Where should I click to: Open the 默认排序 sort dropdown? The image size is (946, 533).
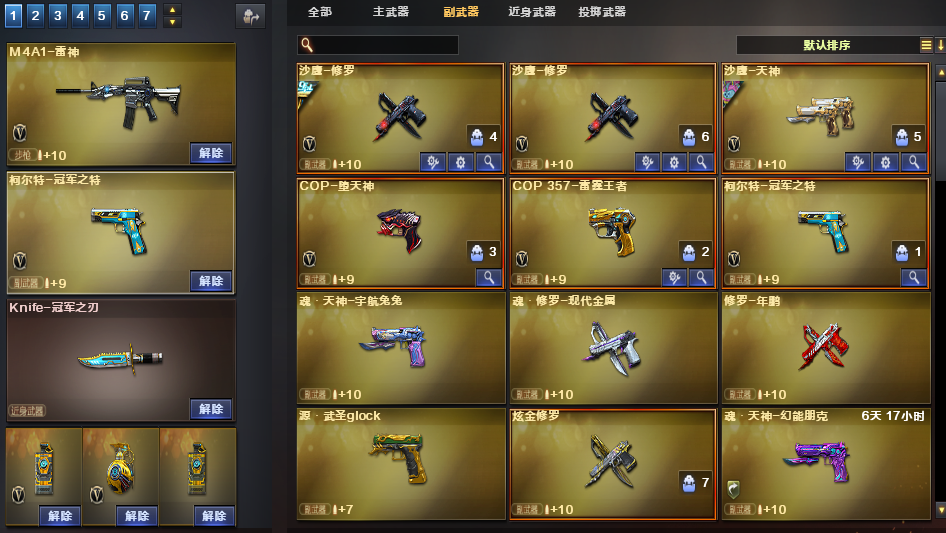[x=827, y=45]
